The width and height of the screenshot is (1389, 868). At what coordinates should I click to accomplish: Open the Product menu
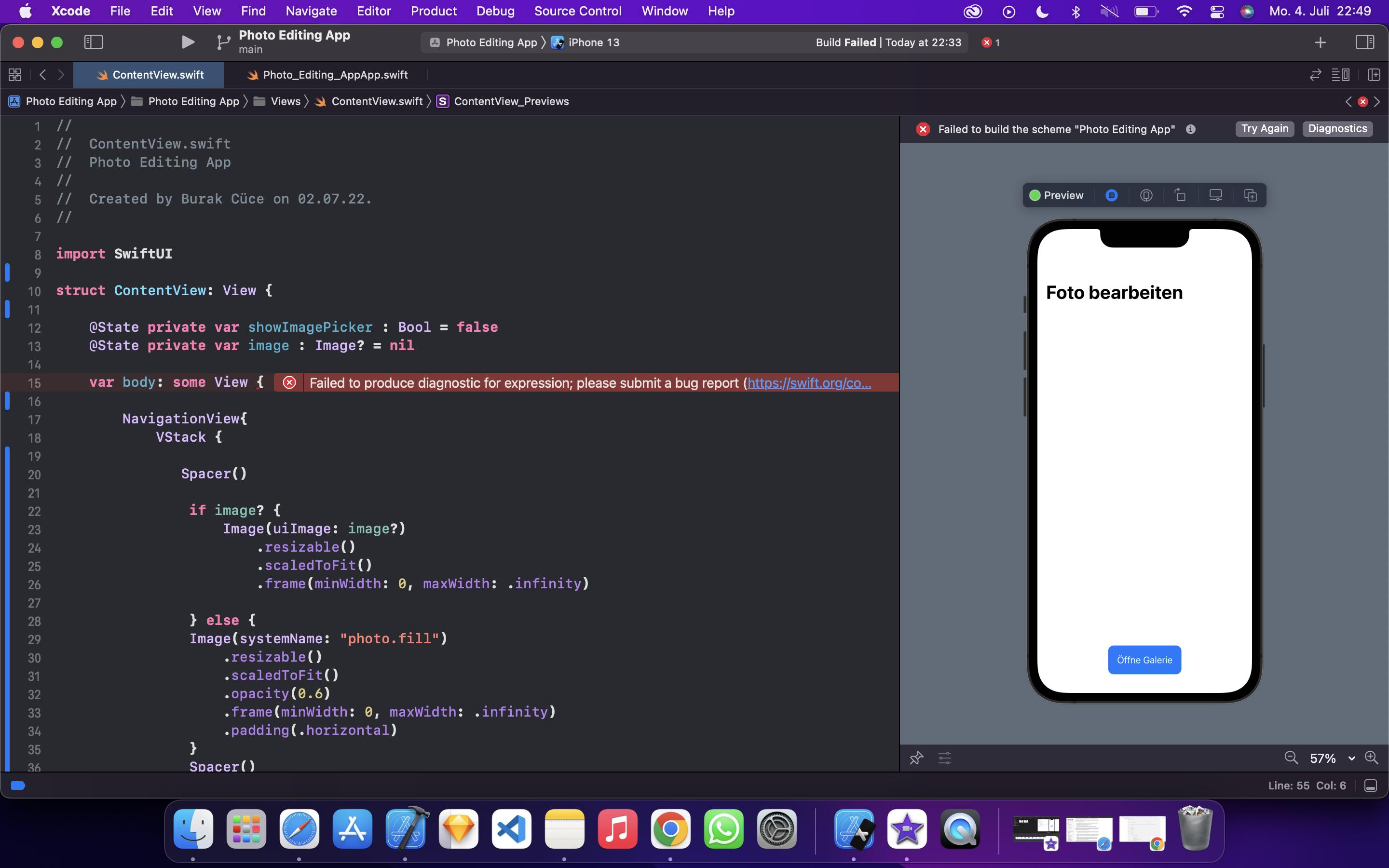pyautogui.click(x=434, y=11)
